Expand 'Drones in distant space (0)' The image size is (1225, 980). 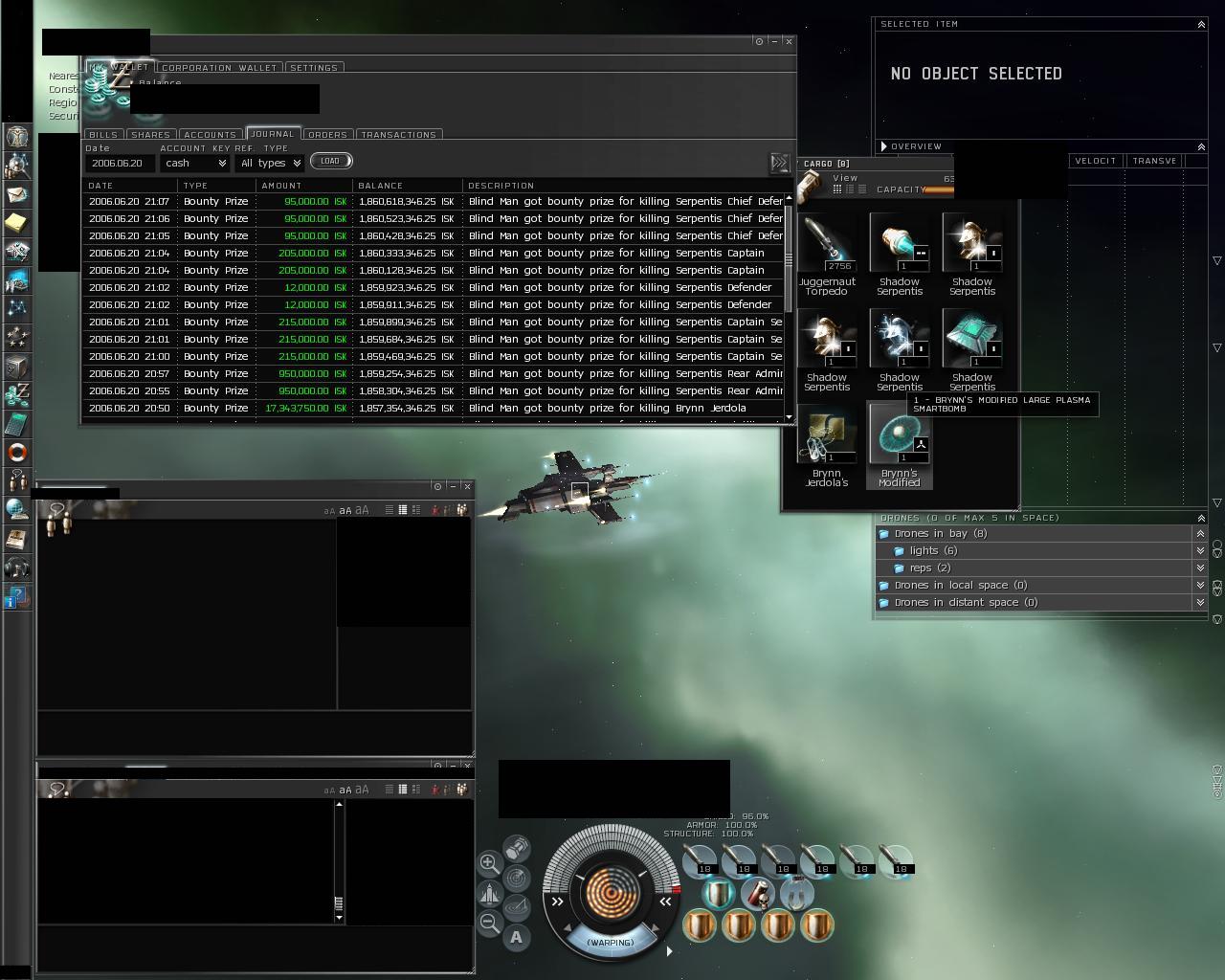pyautogui.click(x=1200, y=603)
